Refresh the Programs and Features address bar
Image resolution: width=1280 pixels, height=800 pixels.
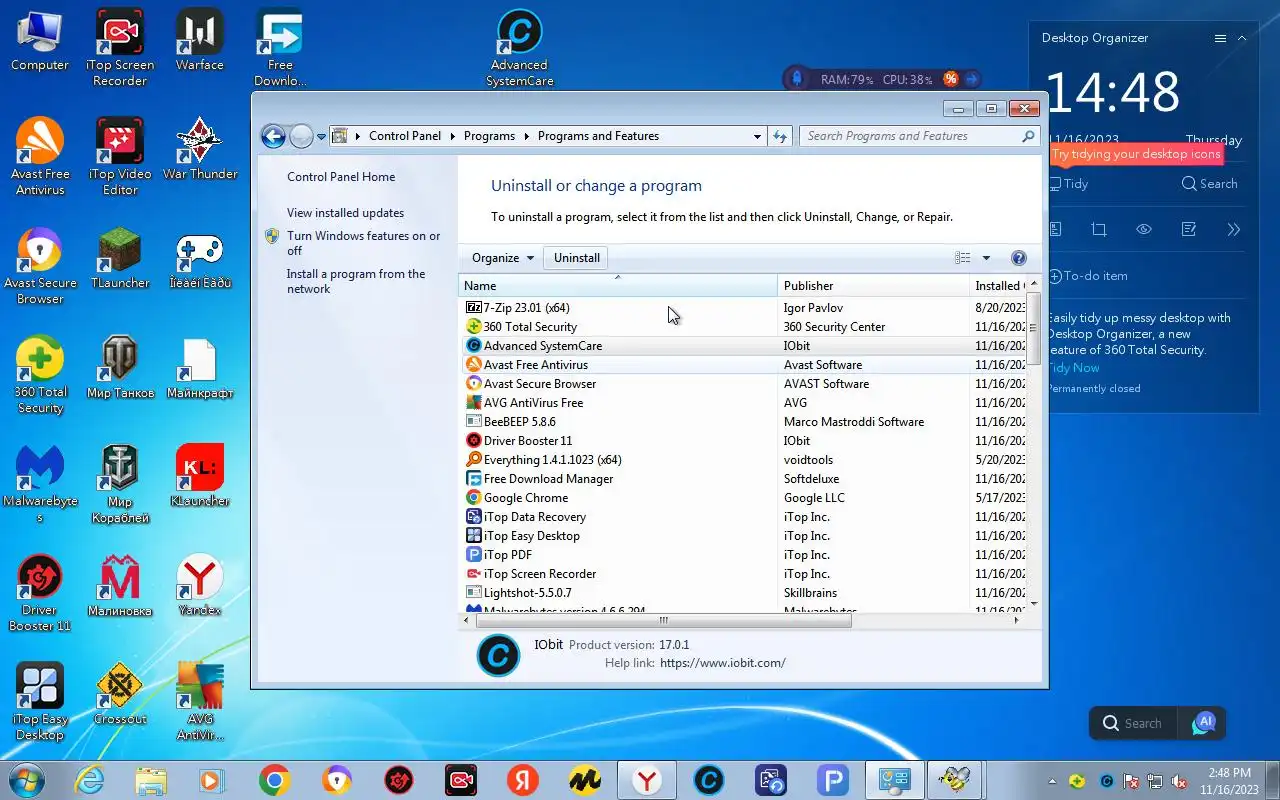point(781,136)
